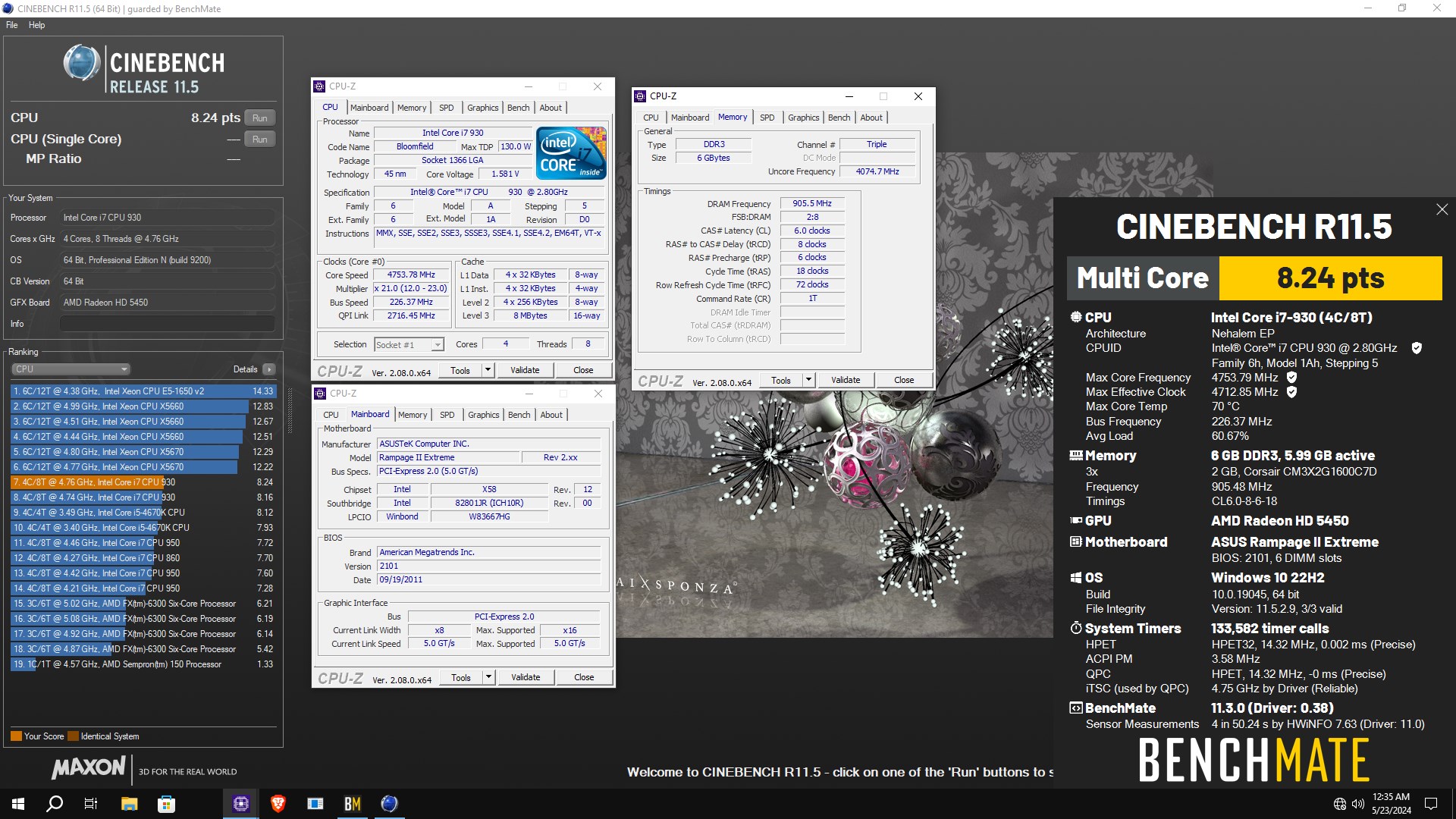Switch to SPD tab in CPU-Z Memory window

pos(767,118)
